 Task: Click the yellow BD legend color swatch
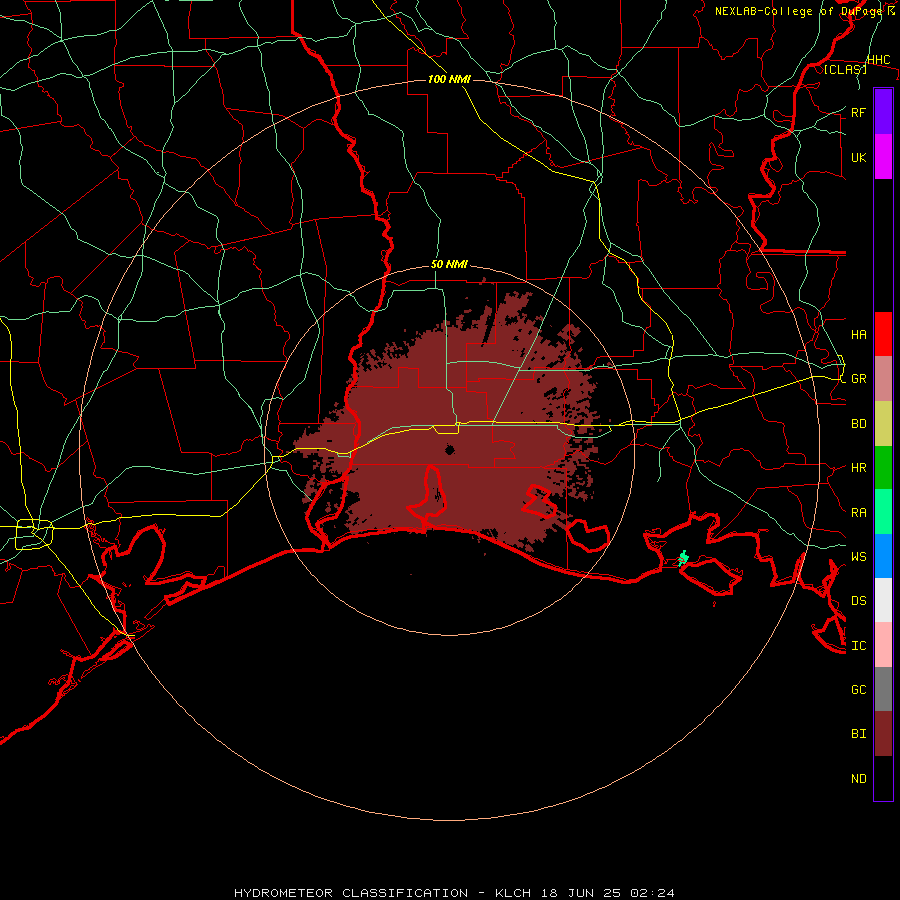tap(883, 424)
